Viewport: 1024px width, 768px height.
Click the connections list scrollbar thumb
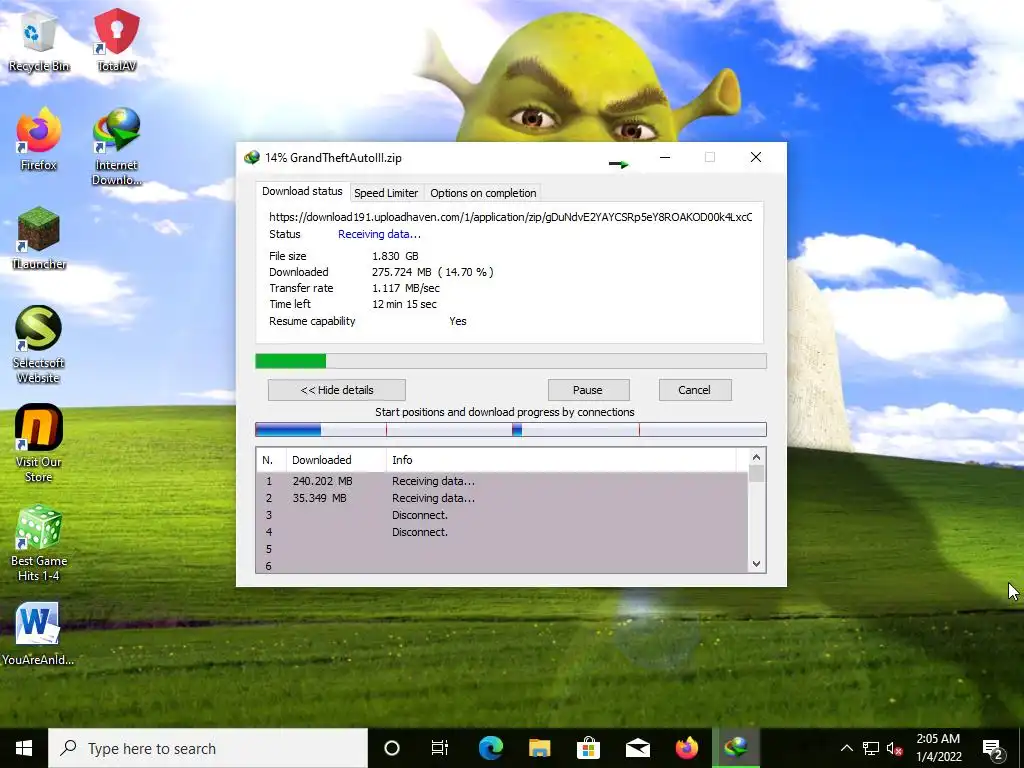(757, 473)
